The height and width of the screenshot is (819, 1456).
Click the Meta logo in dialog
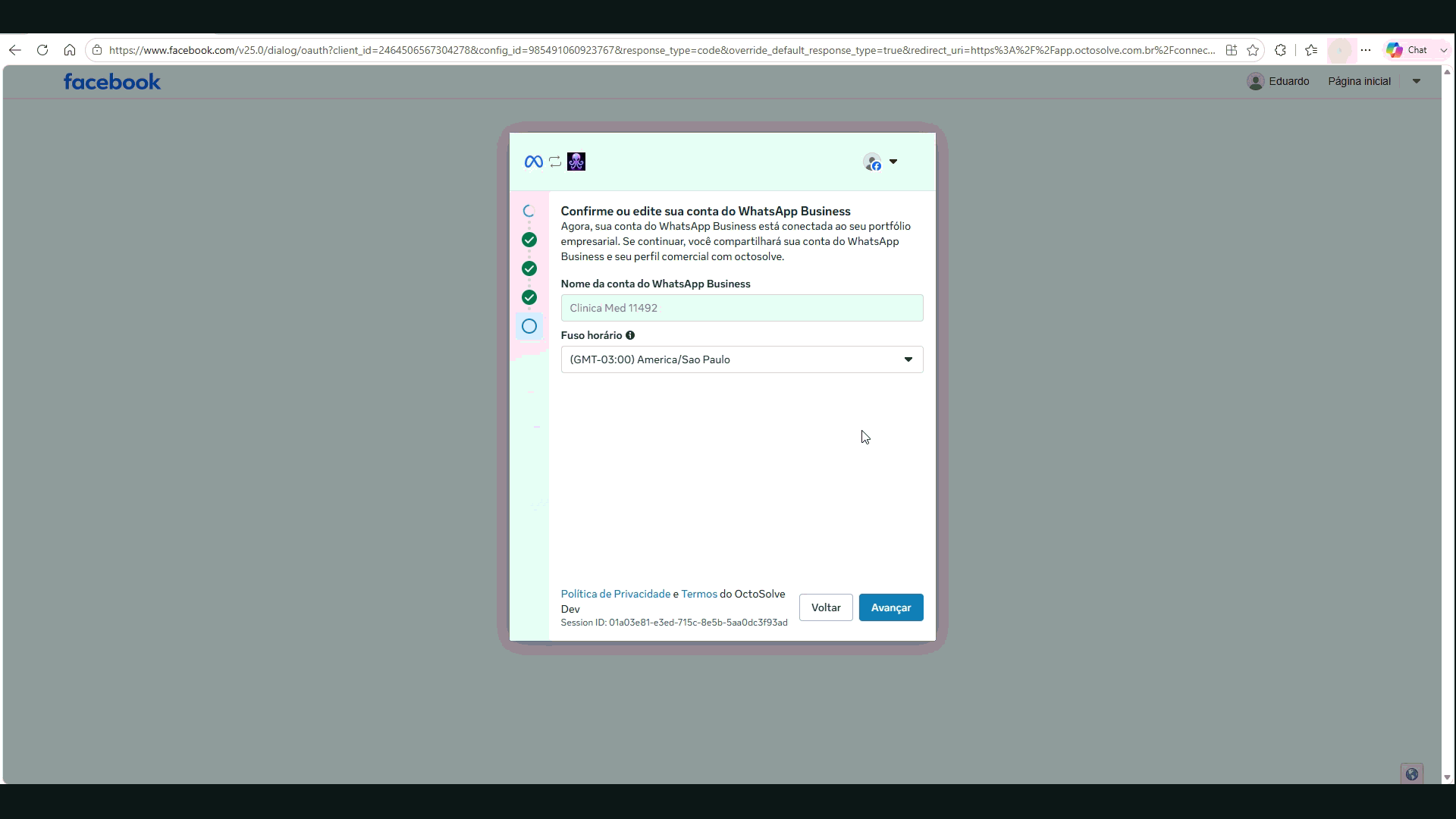pos(534,162)
